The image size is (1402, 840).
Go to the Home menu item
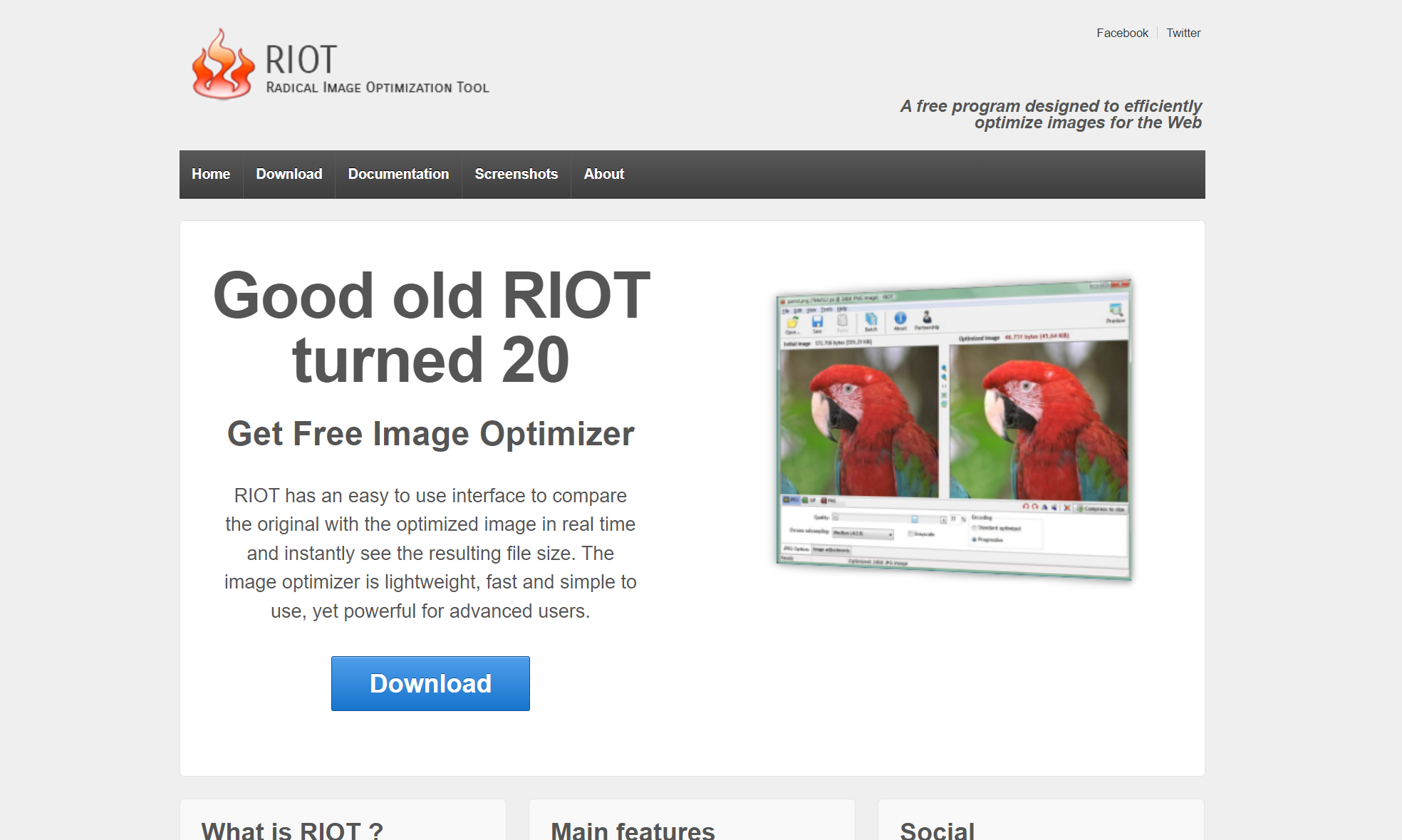[x=211, y=174]
